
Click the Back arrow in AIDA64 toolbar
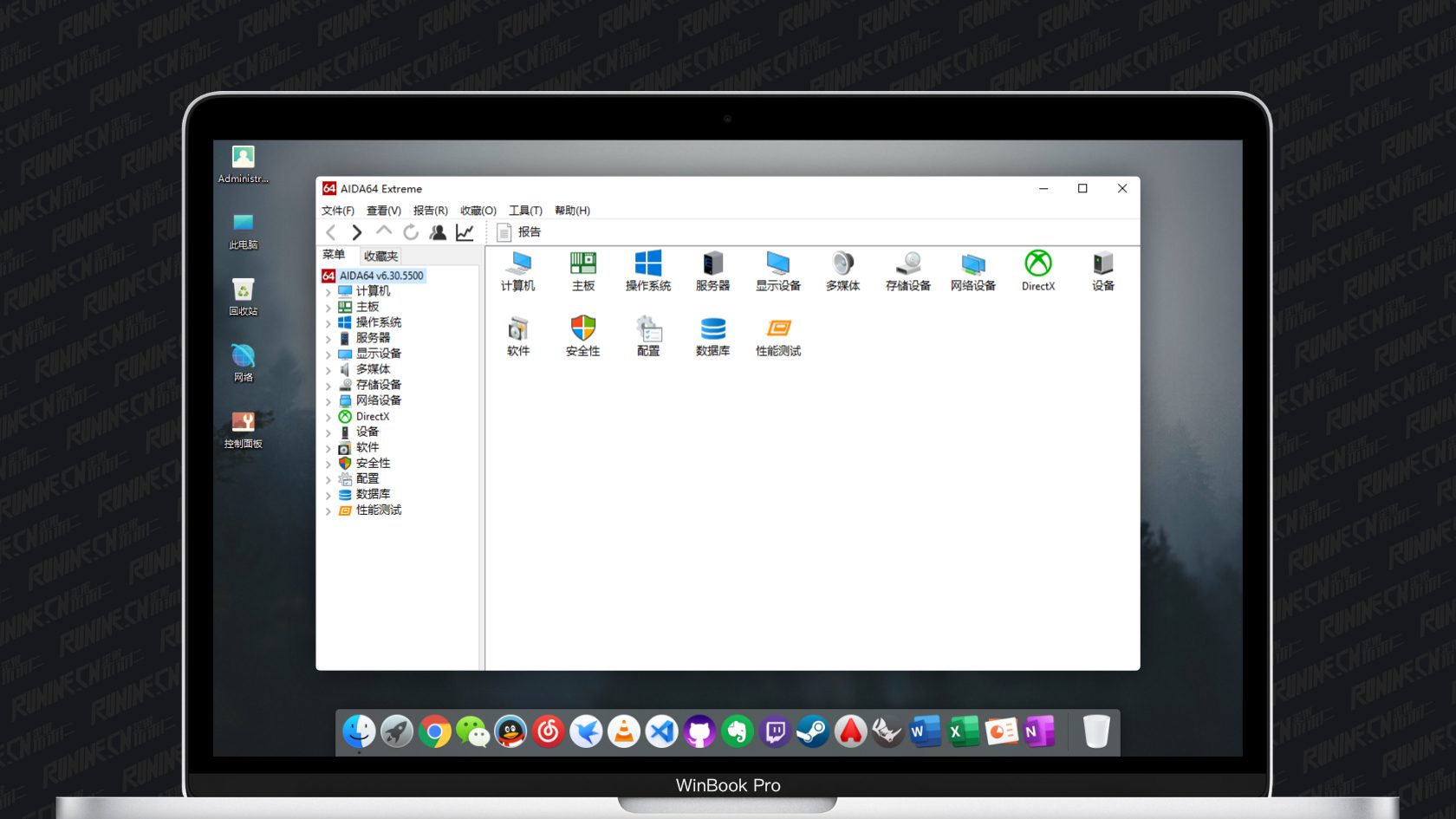tap(331, 232)
